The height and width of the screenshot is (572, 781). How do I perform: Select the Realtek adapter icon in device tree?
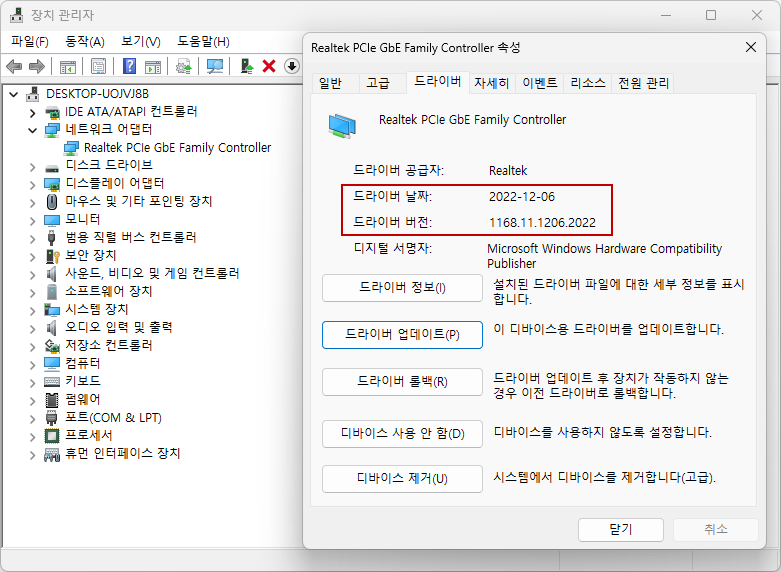point(71,148)
